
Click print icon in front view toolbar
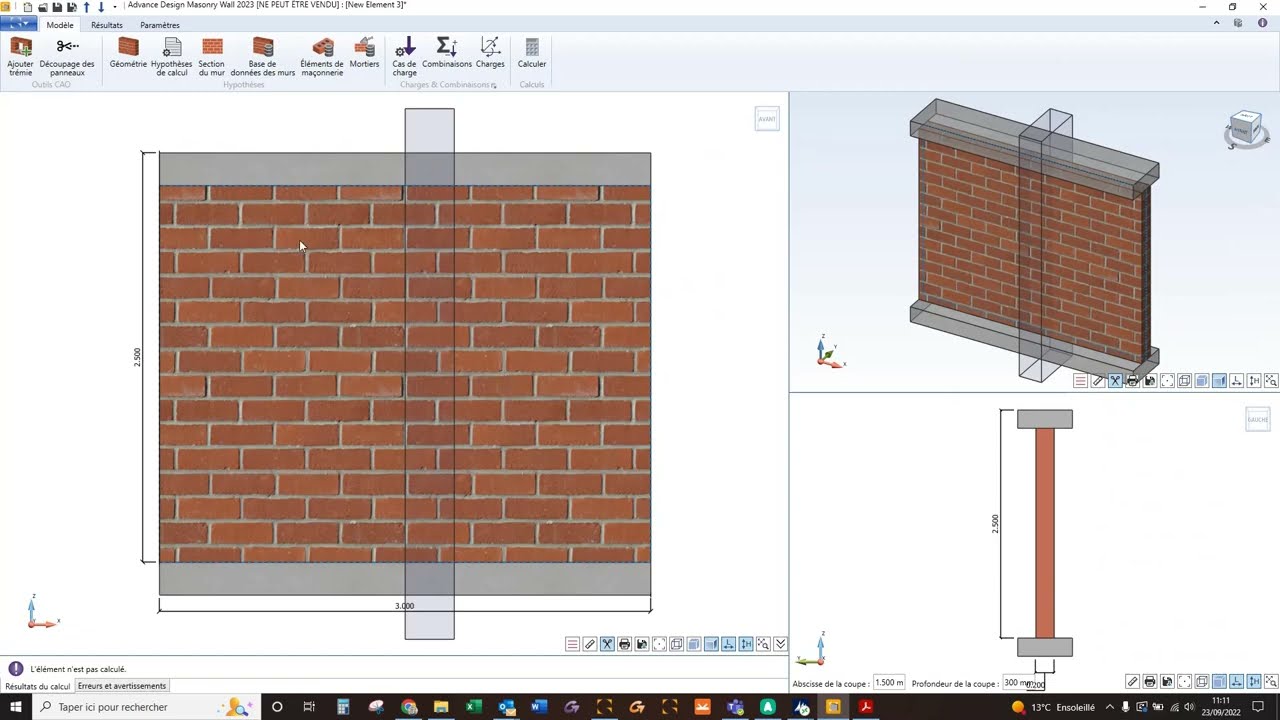[x=624, y=644]
